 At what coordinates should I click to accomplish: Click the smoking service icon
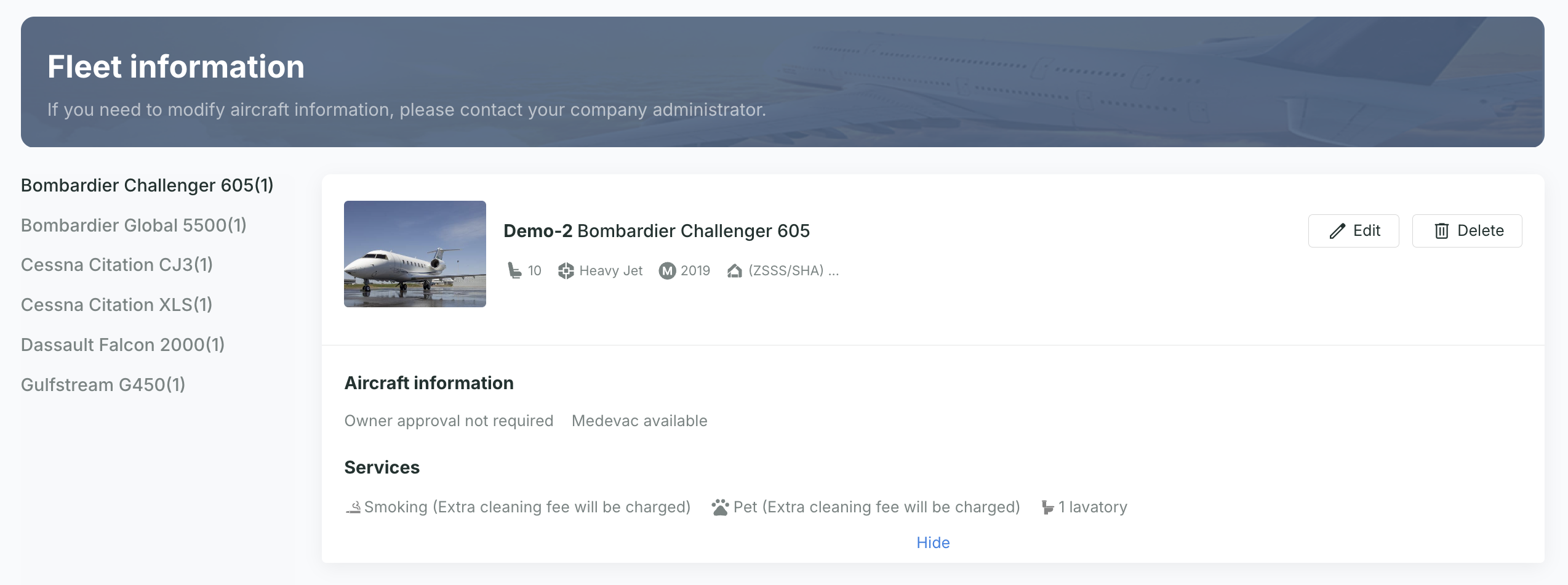point(353,507)
